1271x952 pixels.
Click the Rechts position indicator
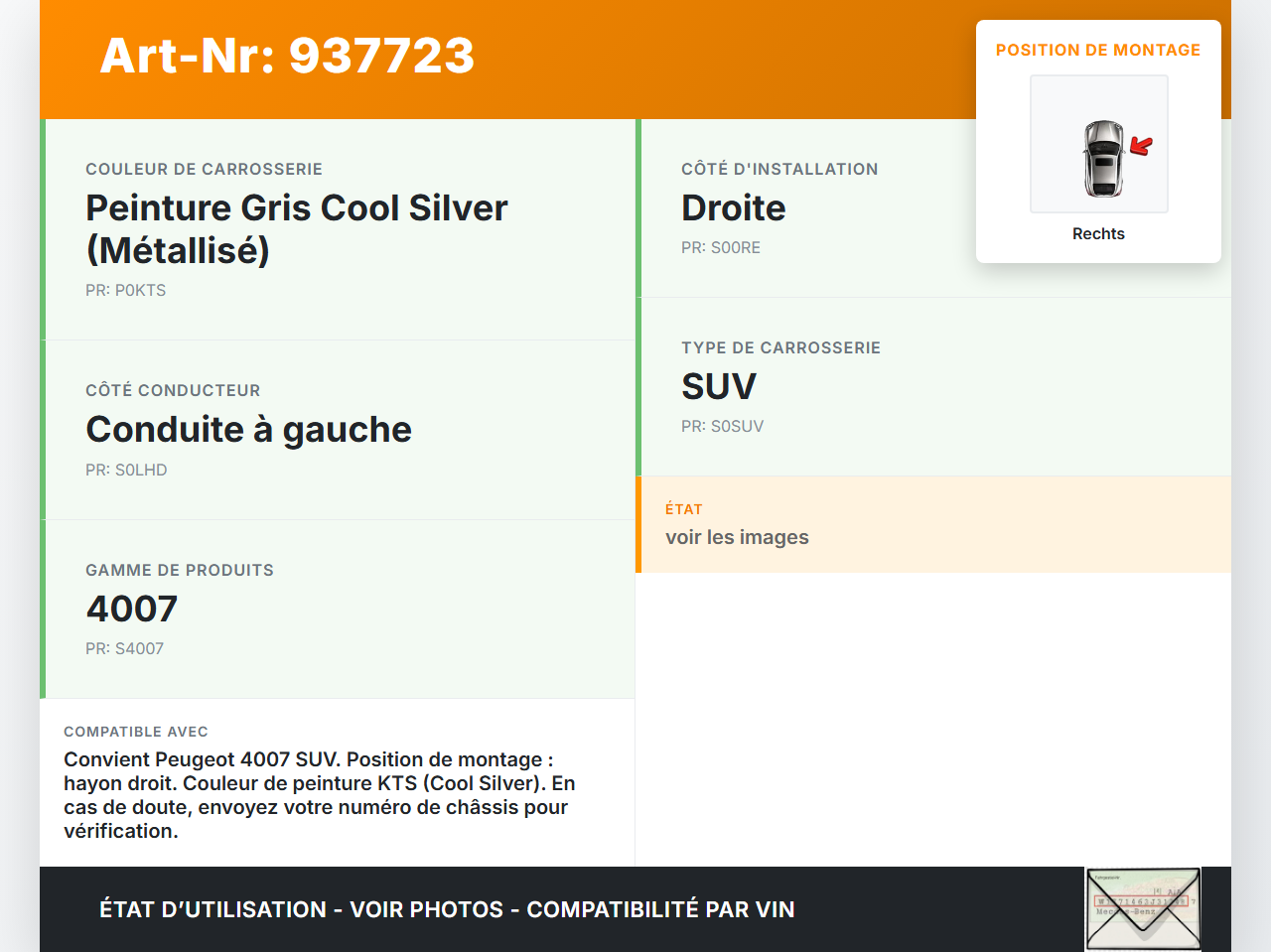[1098, 233]
